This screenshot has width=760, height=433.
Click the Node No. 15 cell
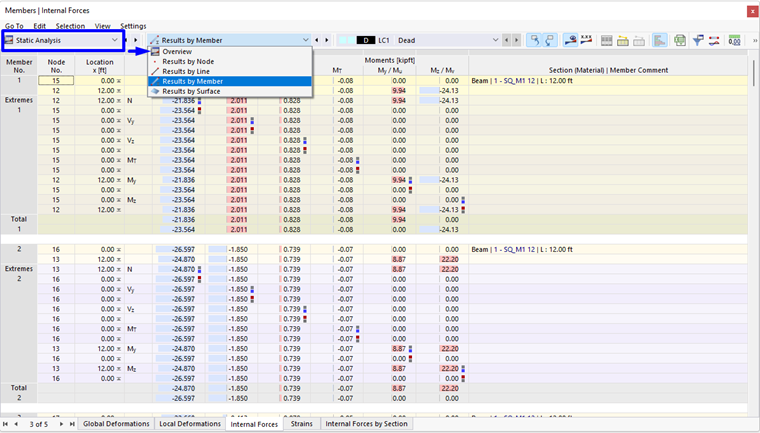point(56,81)
